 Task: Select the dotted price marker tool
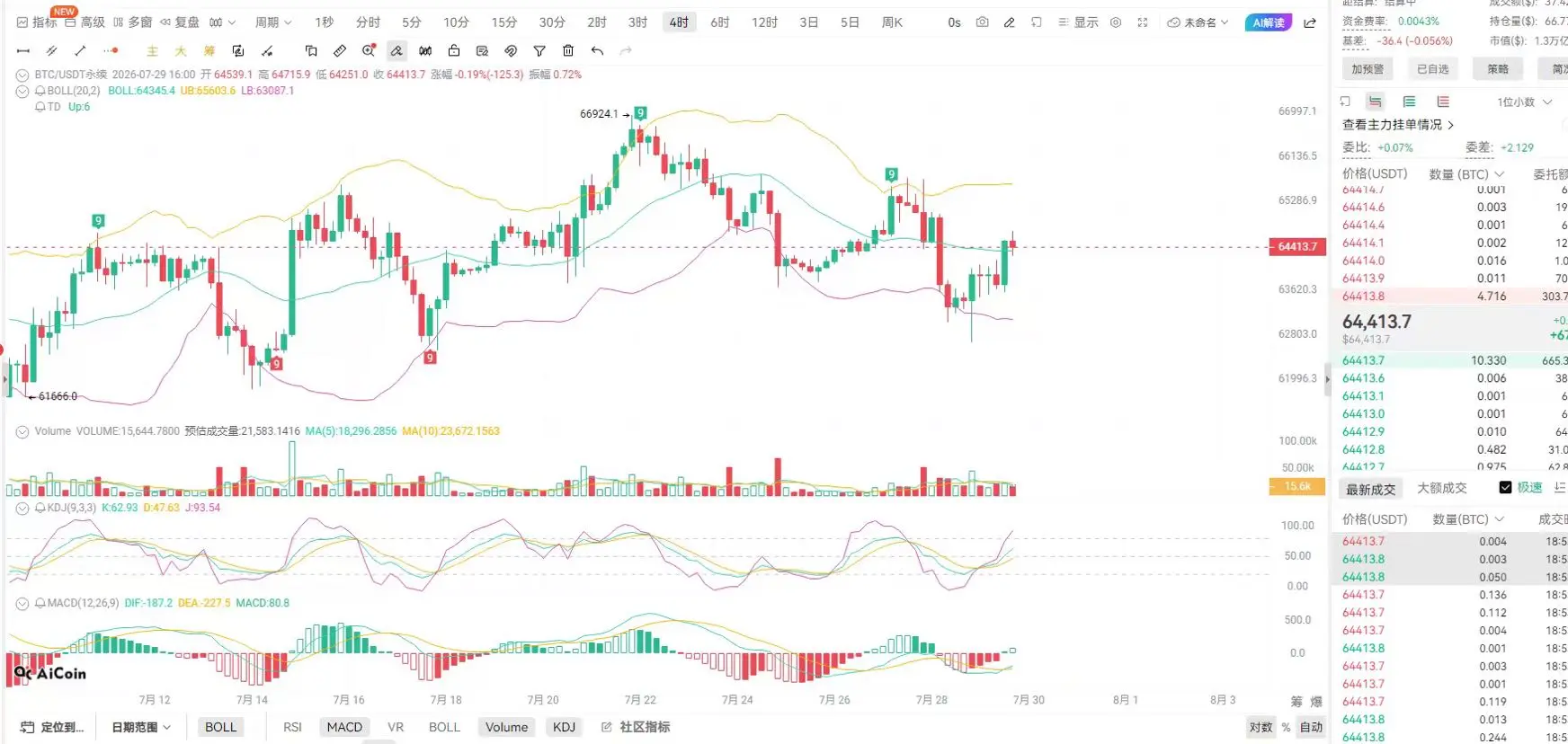(111, 51)
